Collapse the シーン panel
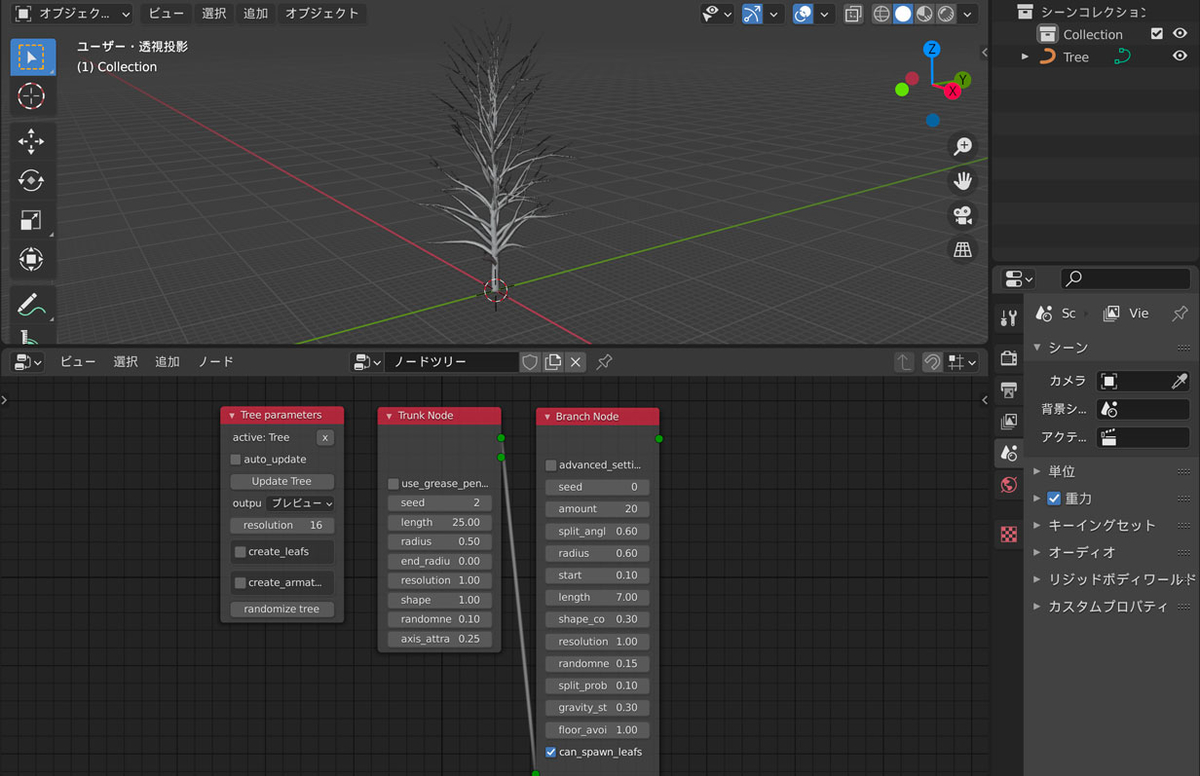 [1038, 348]
